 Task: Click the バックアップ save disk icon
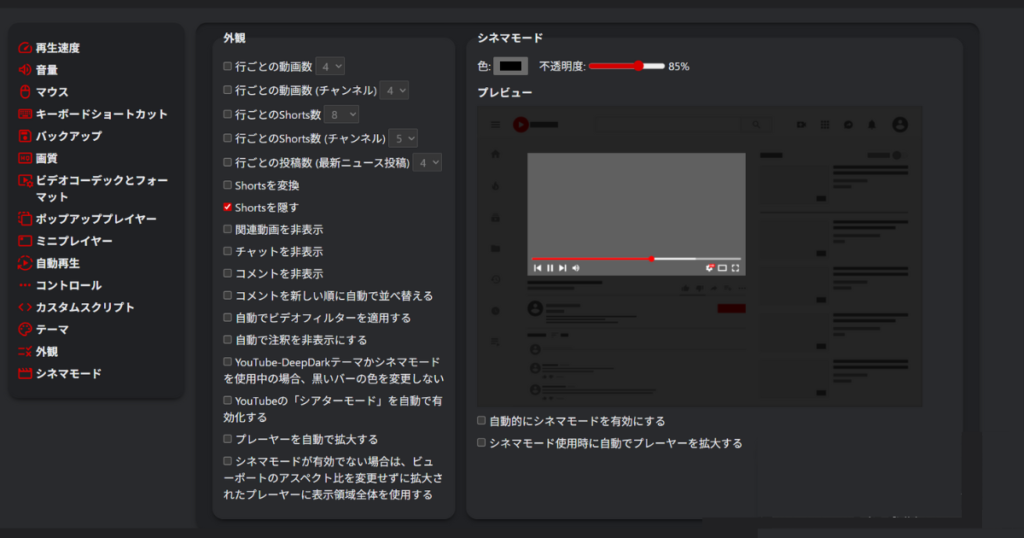pos(25,136)
